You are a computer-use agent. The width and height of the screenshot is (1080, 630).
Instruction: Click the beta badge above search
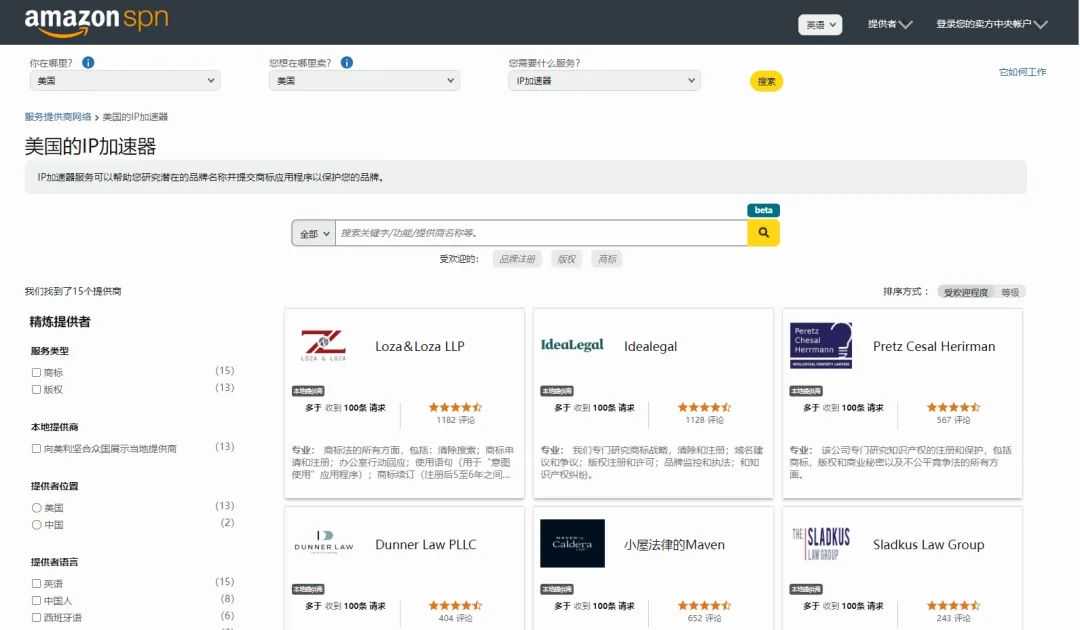tap(763, 210)
